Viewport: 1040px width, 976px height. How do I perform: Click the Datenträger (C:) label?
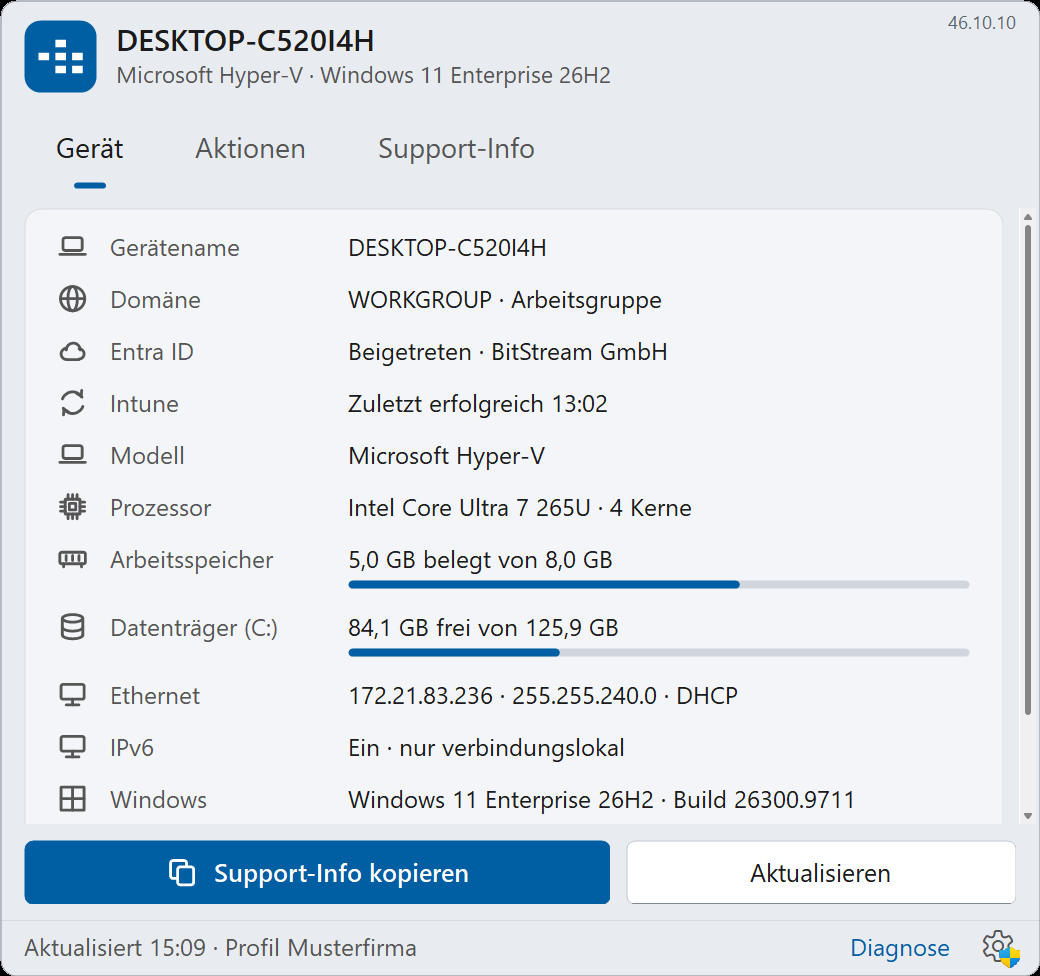(194, 628)
